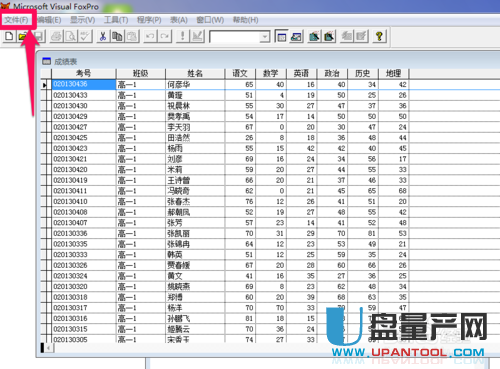Open the 窗口(W) menu
Viewport: 500px width, 369px height.
(210, 20)
